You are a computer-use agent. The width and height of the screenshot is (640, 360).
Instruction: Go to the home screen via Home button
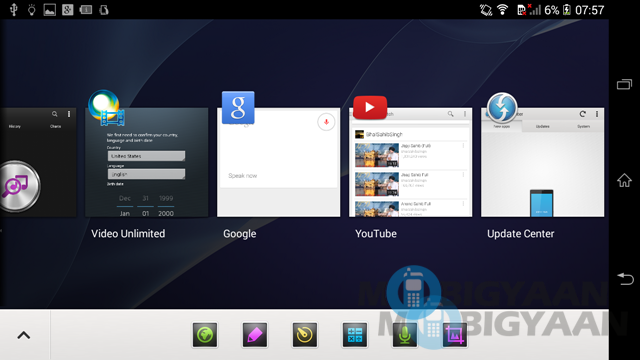tap(624, 180)
